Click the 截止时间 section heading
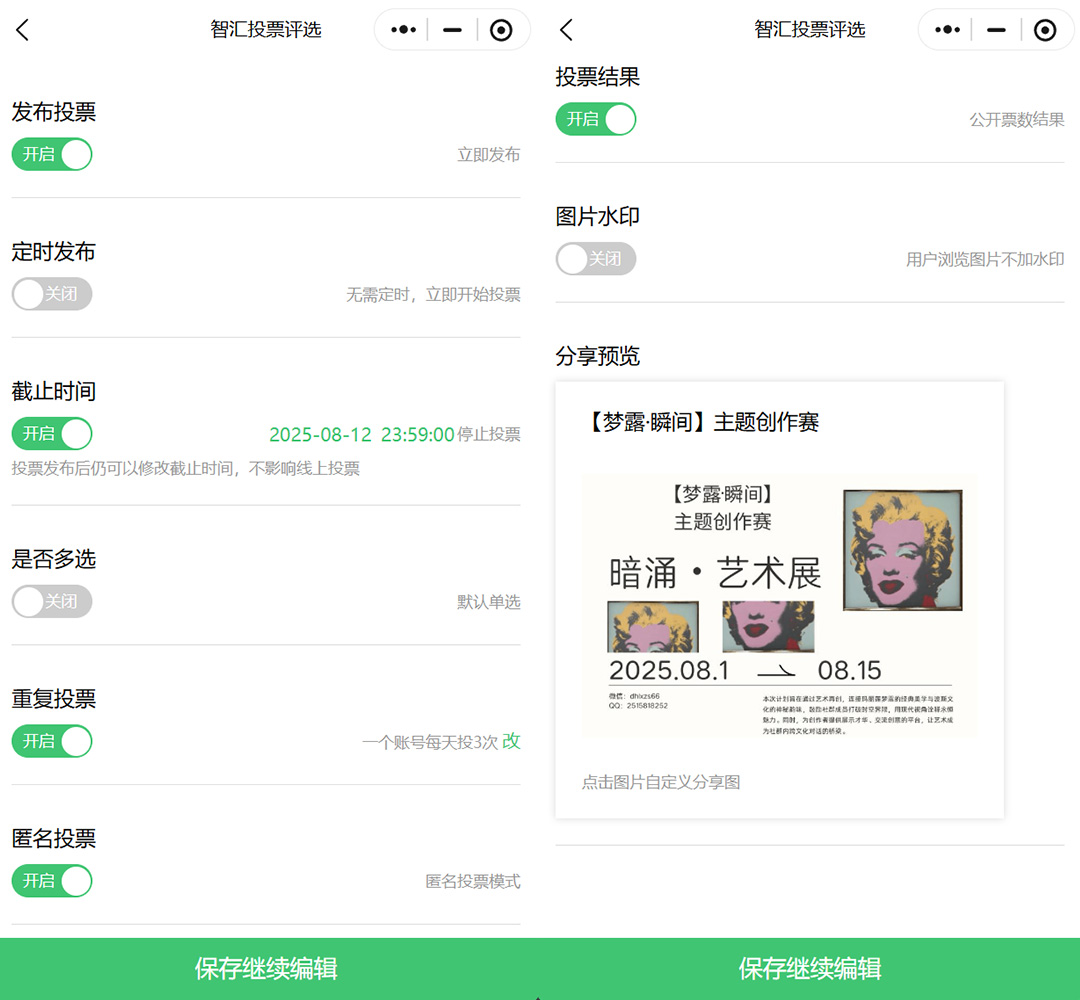Screen dimensions: 1080x1000 point(54,391)
